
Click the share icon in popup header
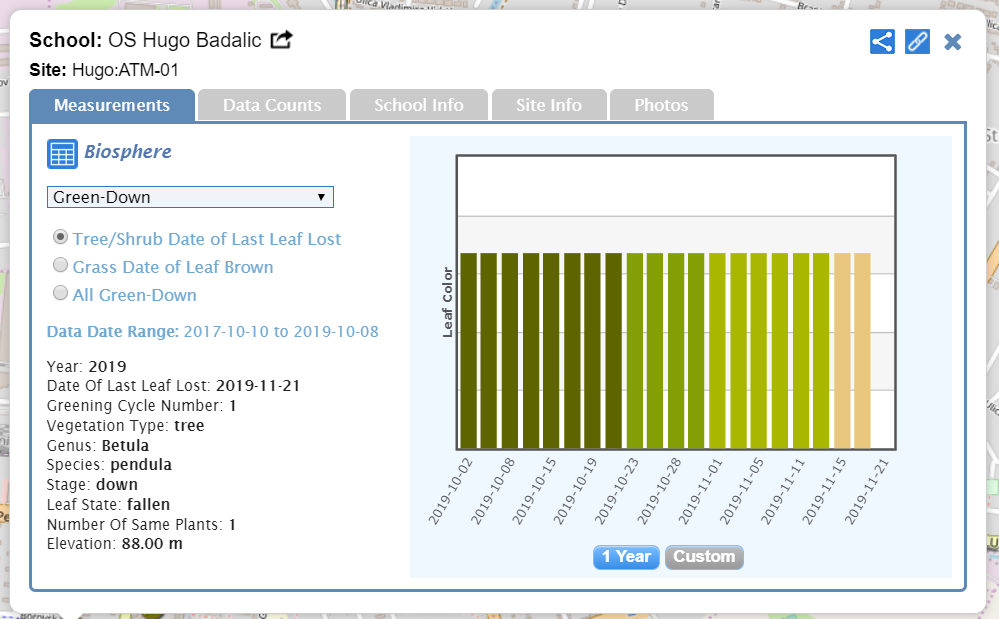point(882,41)
